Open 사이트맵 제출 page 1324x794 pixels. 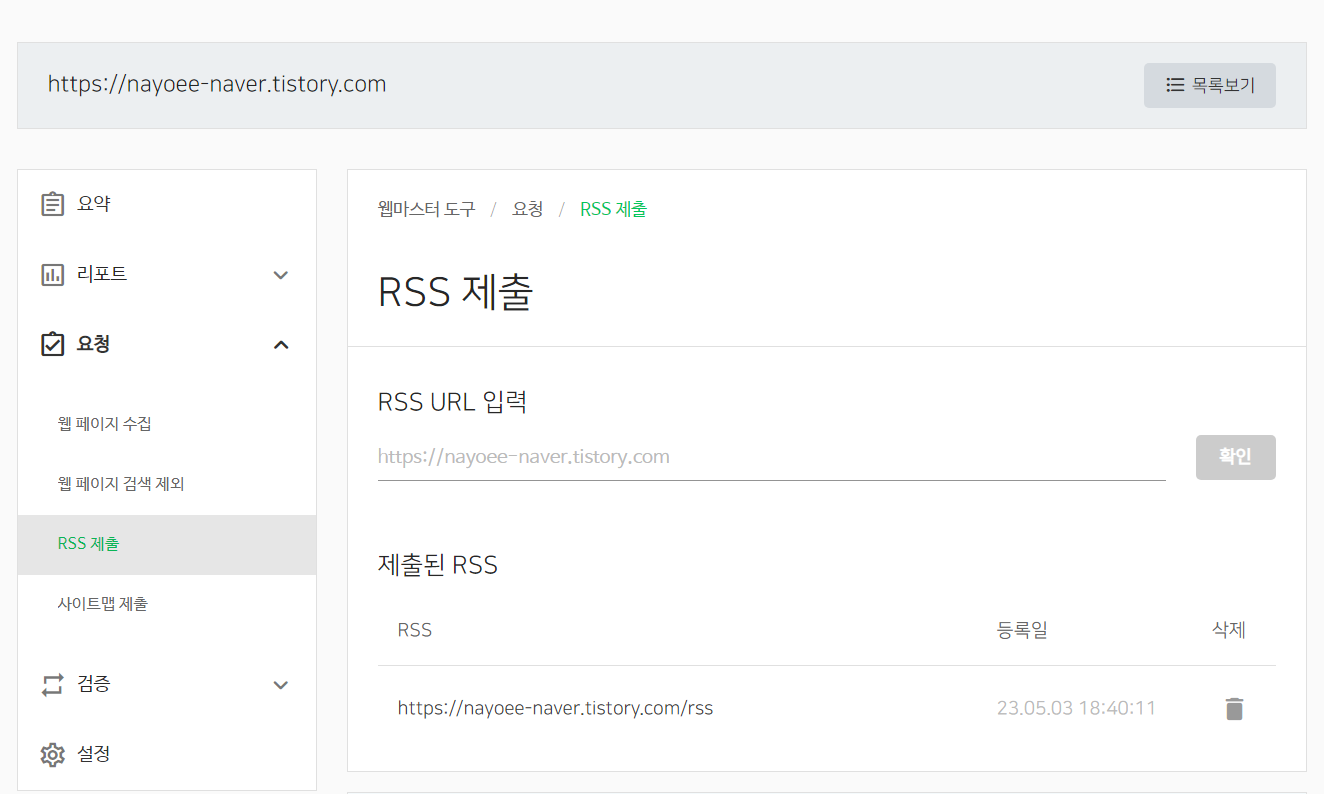click(x=103, y=604)
